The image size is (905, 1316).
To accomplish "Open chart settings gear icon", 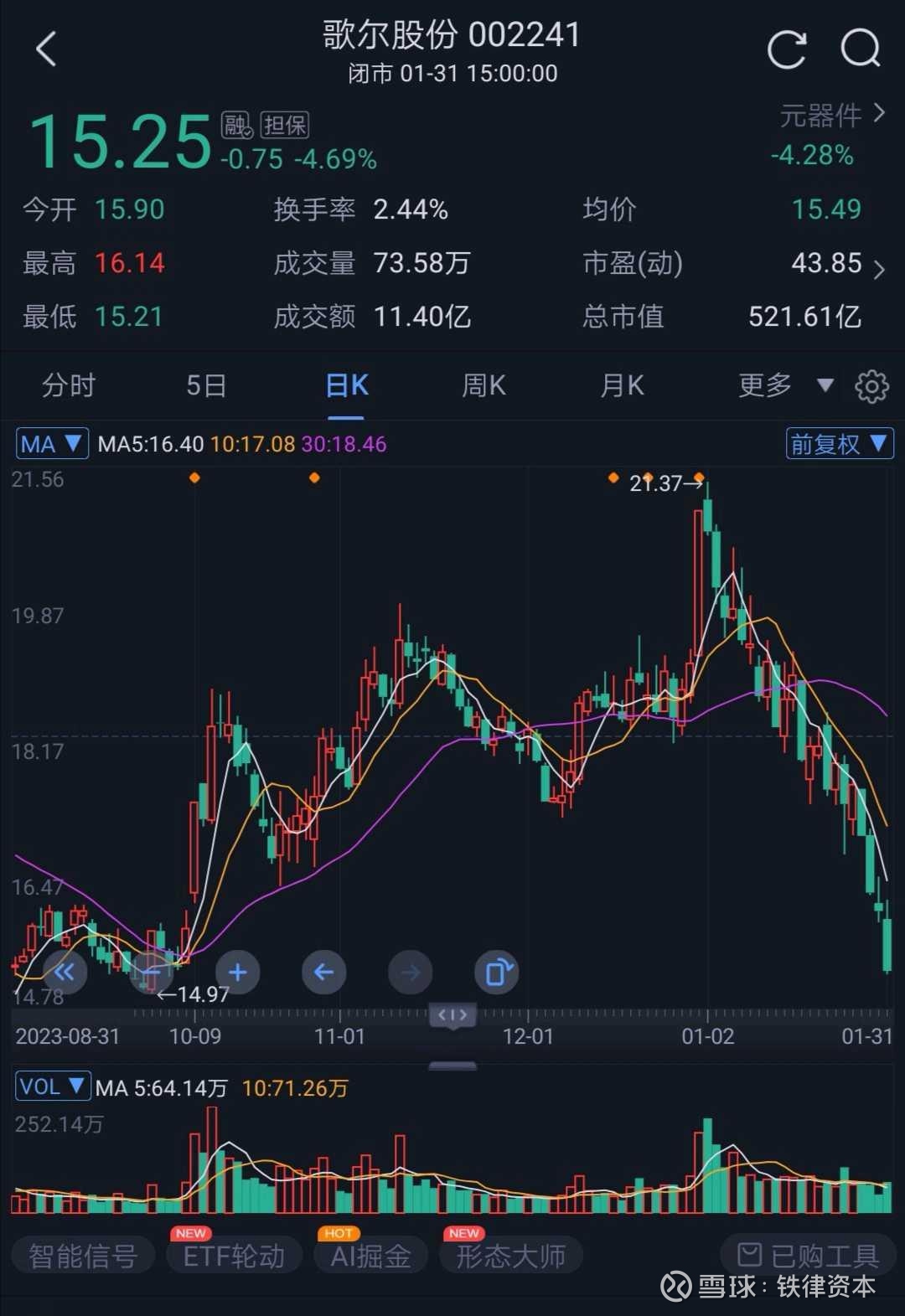I will click(871, 386).
